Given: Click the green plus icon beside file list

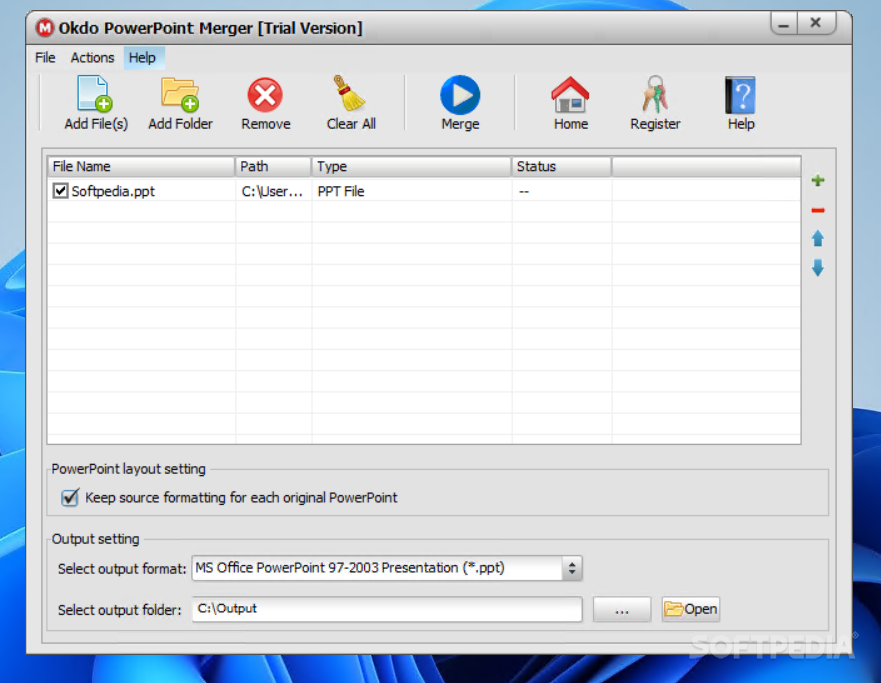Looking at the screenshot, I should [x=818, y=180].
